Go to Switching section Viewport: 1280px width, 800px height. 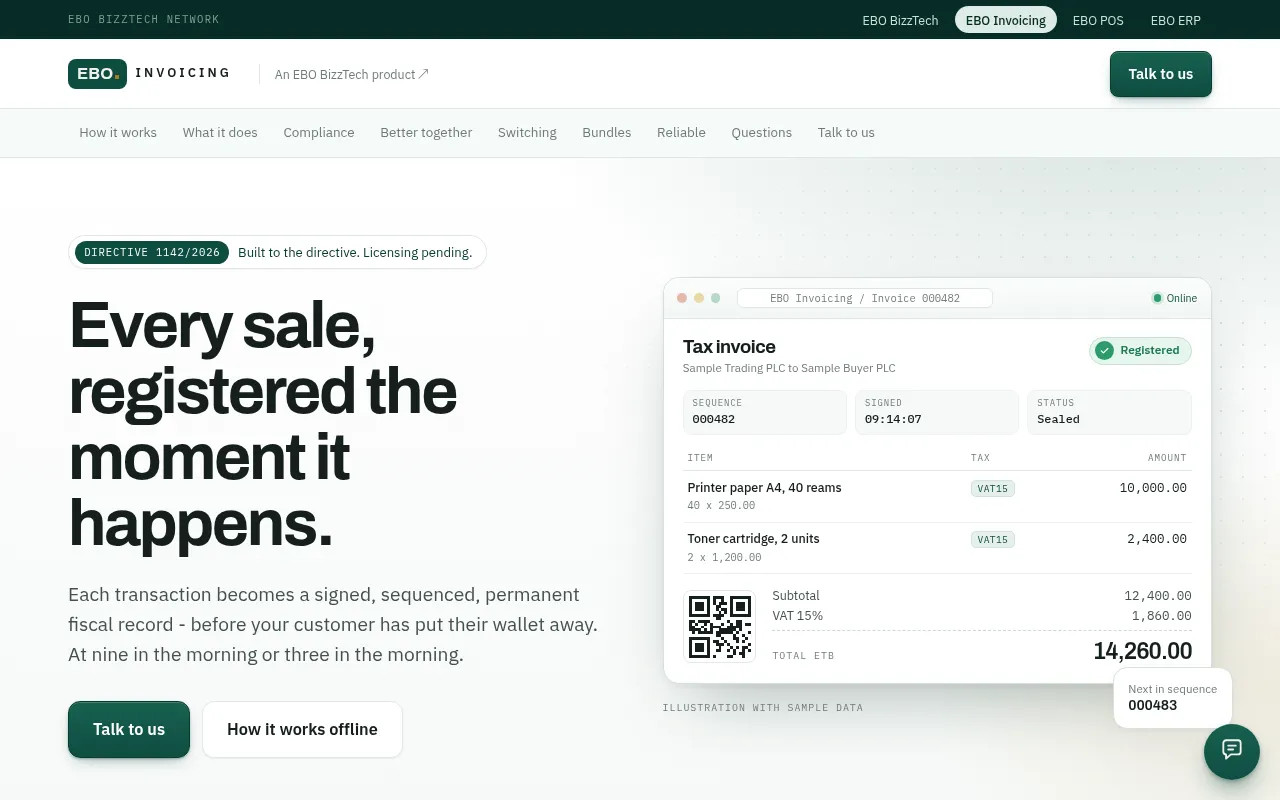527,133
